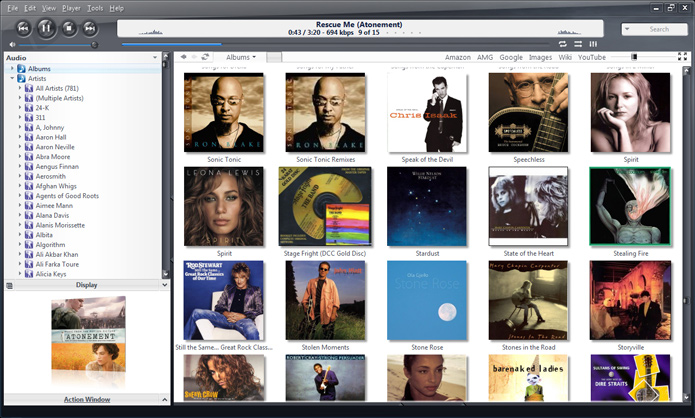Click the Albums tree item icon
Viewport: 695px width, 418px height.
pos(21,68)
